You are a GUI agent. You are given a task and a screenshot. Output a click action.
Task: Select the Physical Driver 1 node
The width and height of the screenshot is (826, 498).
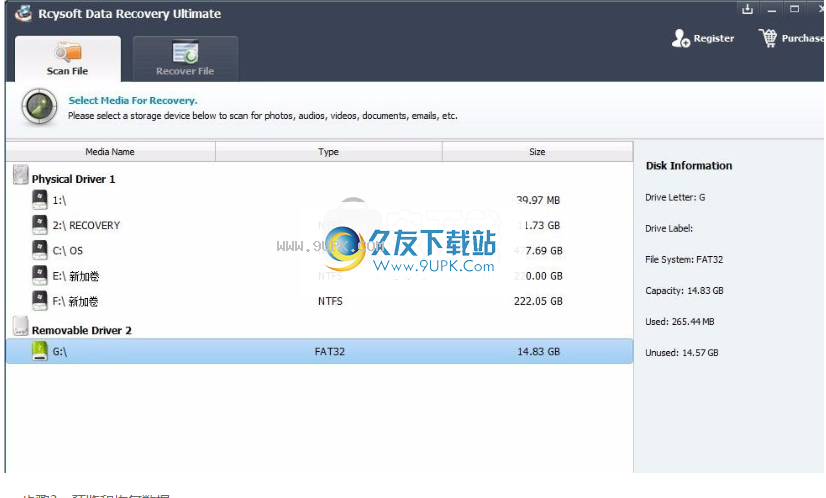[73, 179]
